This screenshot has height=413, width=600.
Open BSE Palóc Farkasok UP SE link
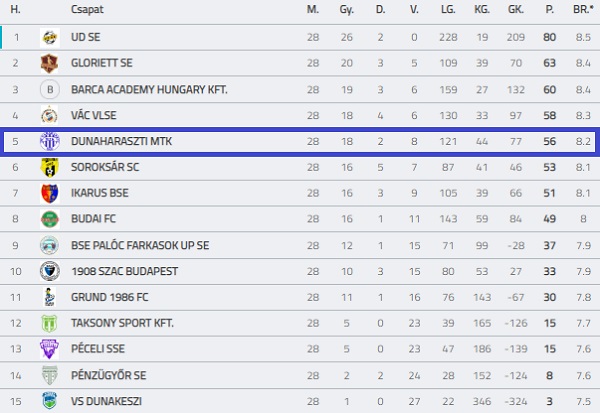[140, 245]
